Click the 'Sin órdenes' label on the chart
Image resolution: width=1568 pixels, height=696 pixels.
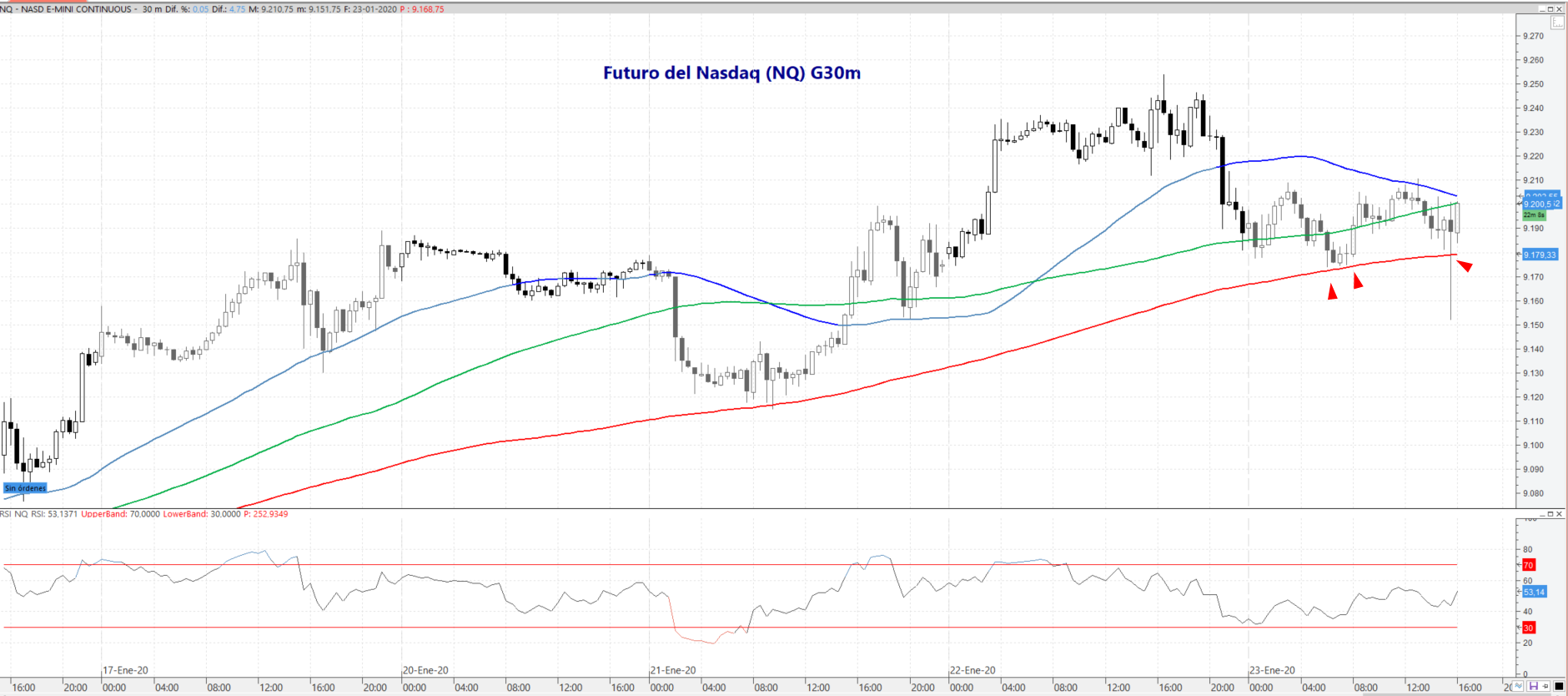tap(25, 488)
